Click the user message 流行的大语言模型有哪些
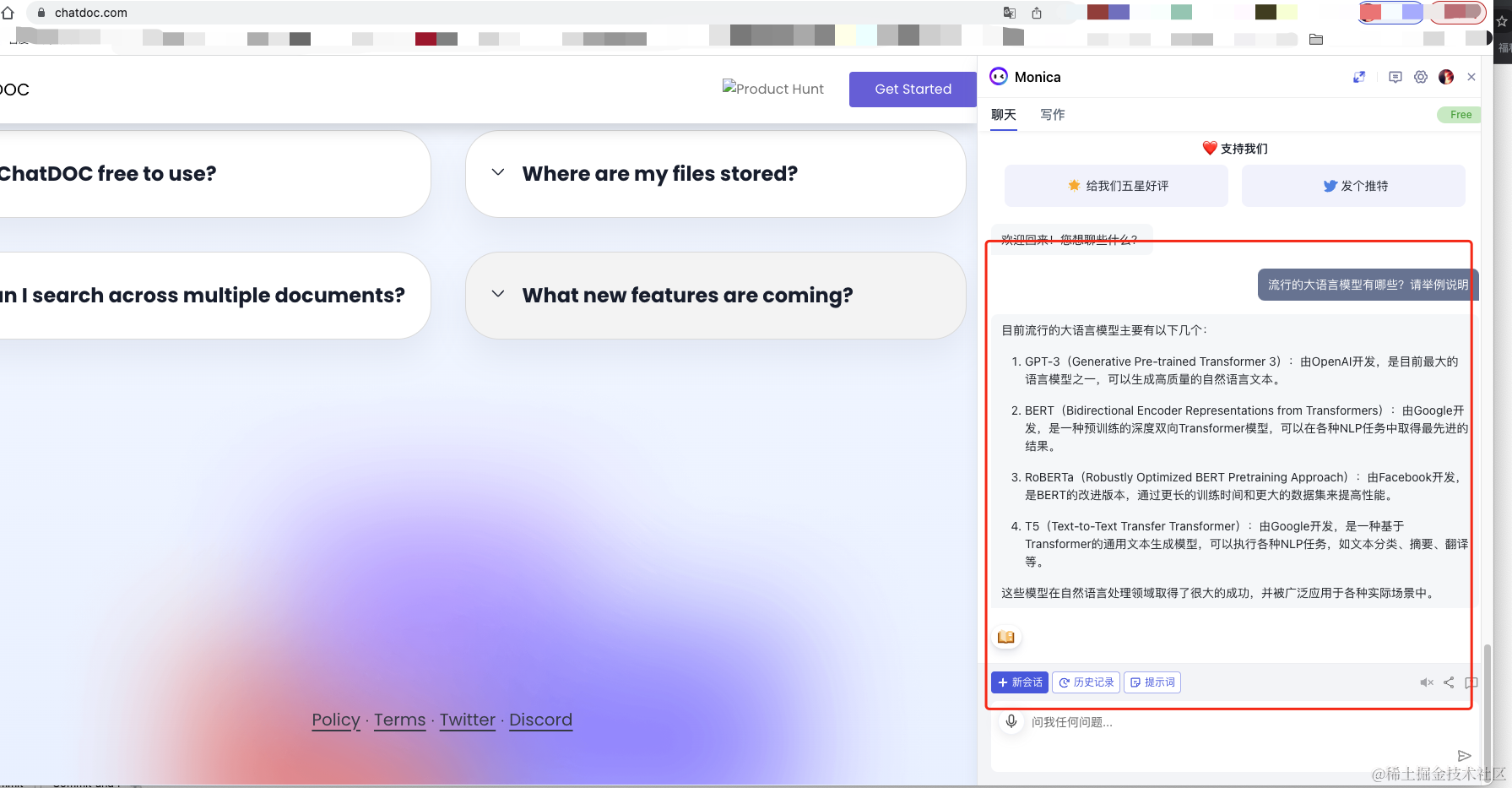Screen dimensions: 1512x788 (x=1368, y=285)
